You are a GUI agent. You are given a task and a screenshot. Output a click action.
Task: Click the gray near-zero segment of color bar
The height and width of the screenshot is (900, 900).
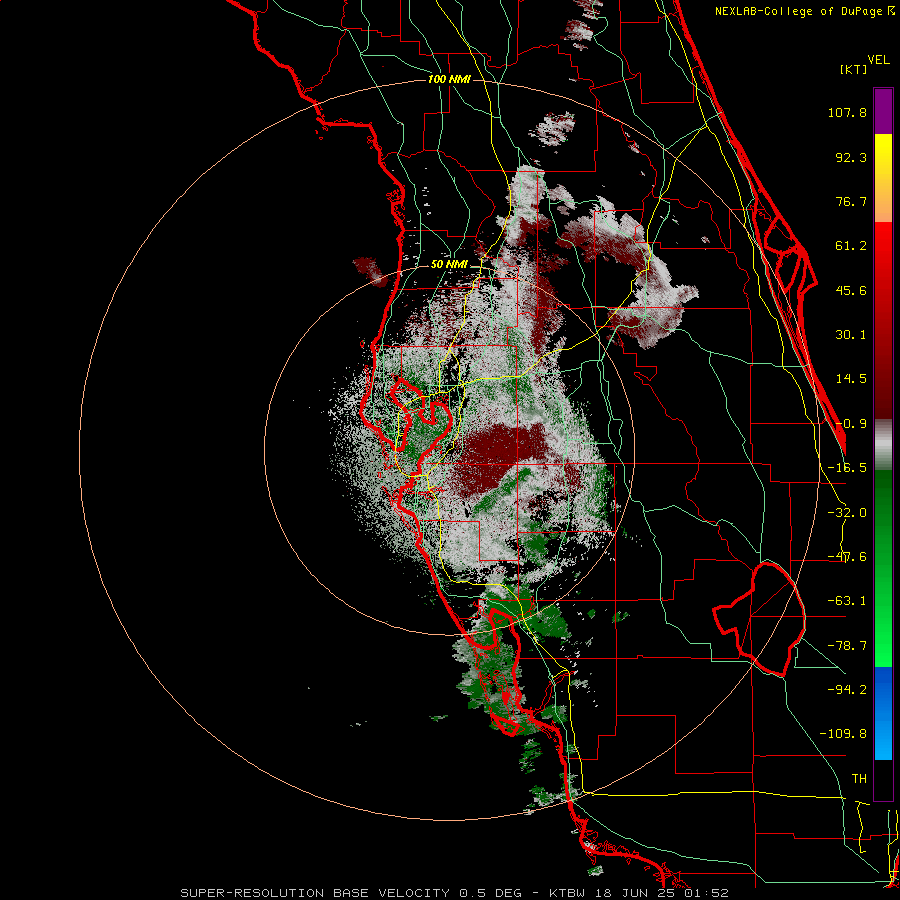click(883, 445)
